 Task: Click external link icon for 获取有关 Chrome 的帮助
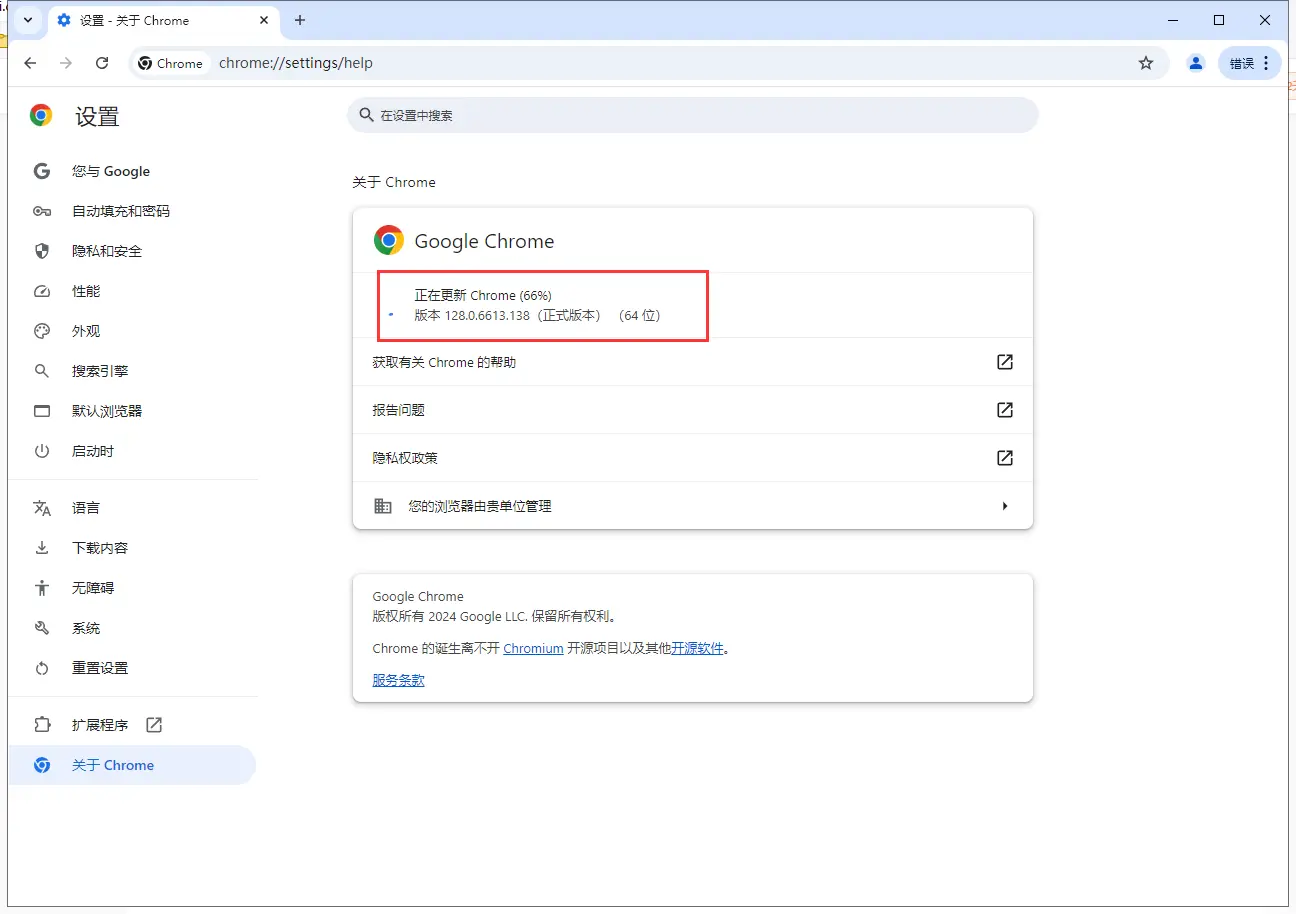[x=1005, y=362]
